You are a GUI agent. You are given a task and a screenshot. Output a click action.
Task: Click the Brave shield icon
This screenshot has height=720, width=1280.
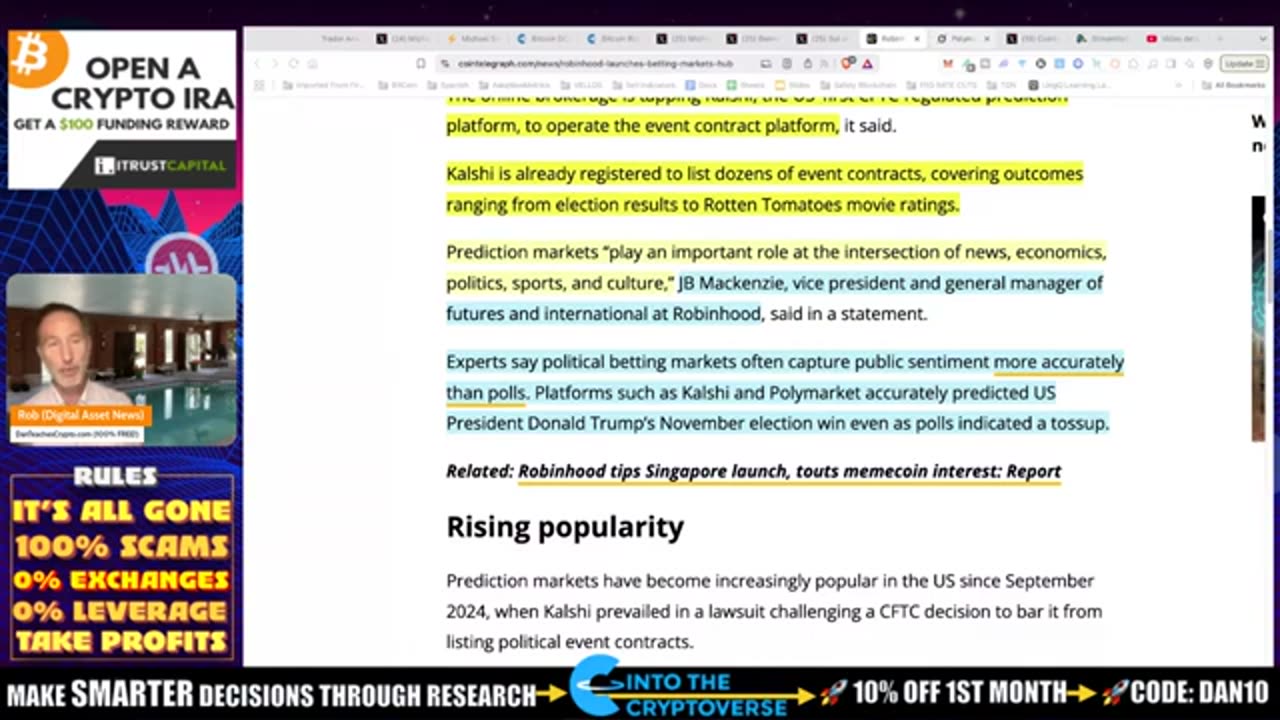click(x=847, y=63)
